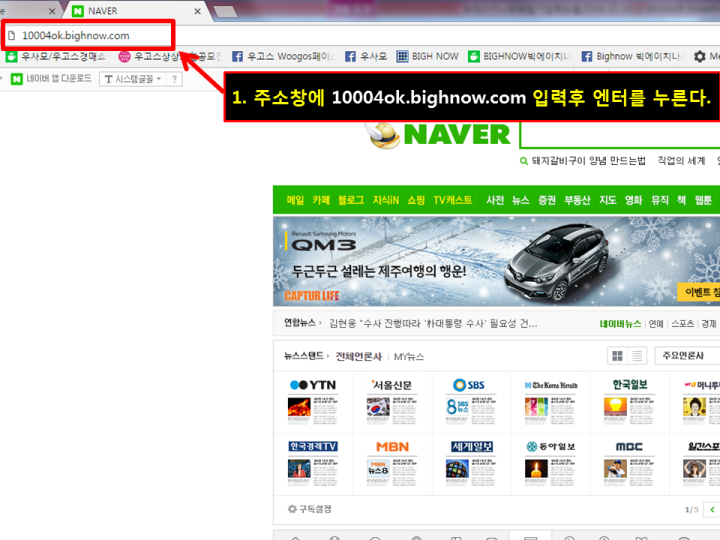The width and height of the screenshot is (720, 540).
Task: Open the 주요언론사 dropdown
Action: tap(687, 355)
